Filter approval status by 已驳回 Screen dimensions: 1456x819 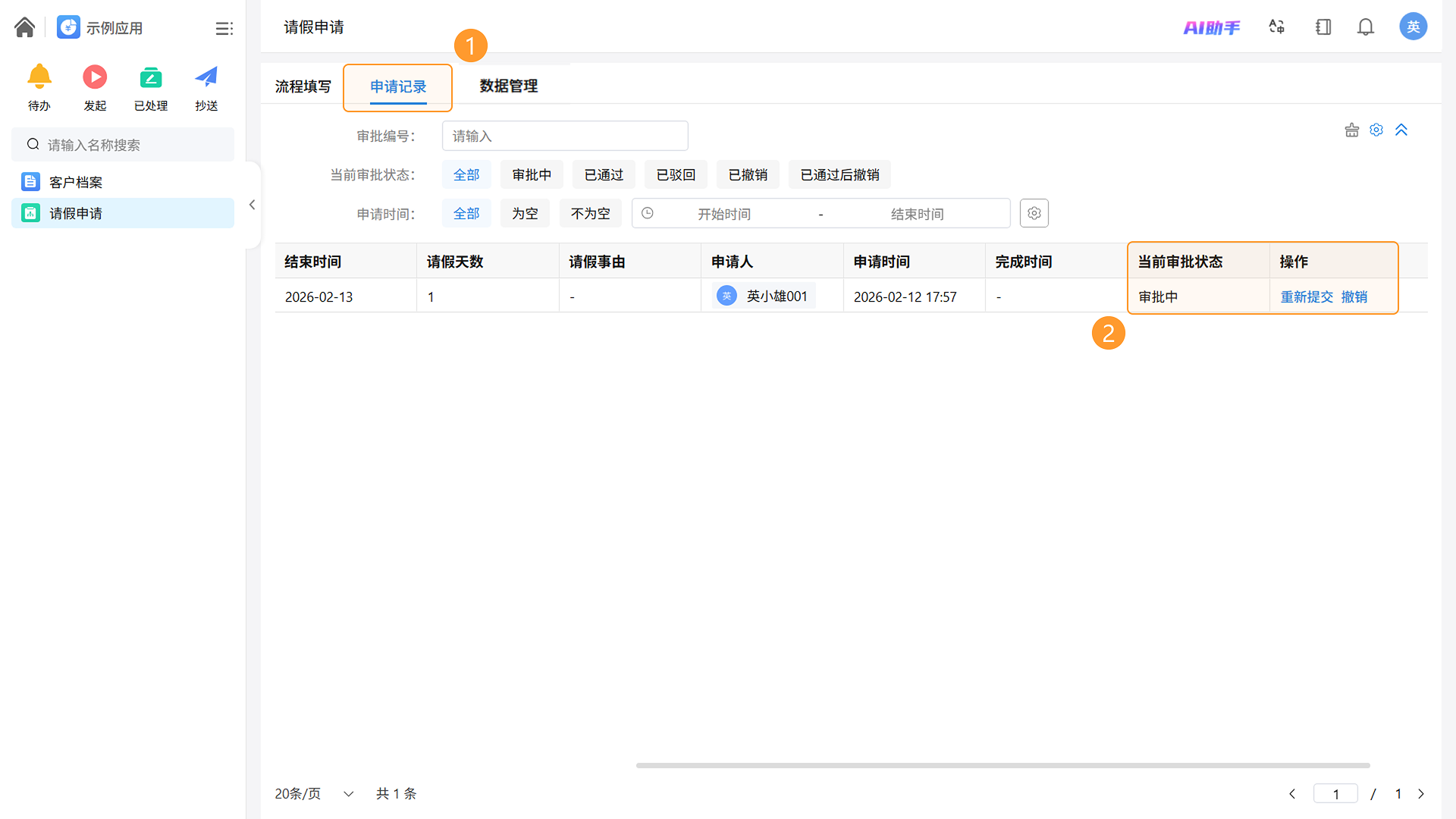[x=676, y=175]
